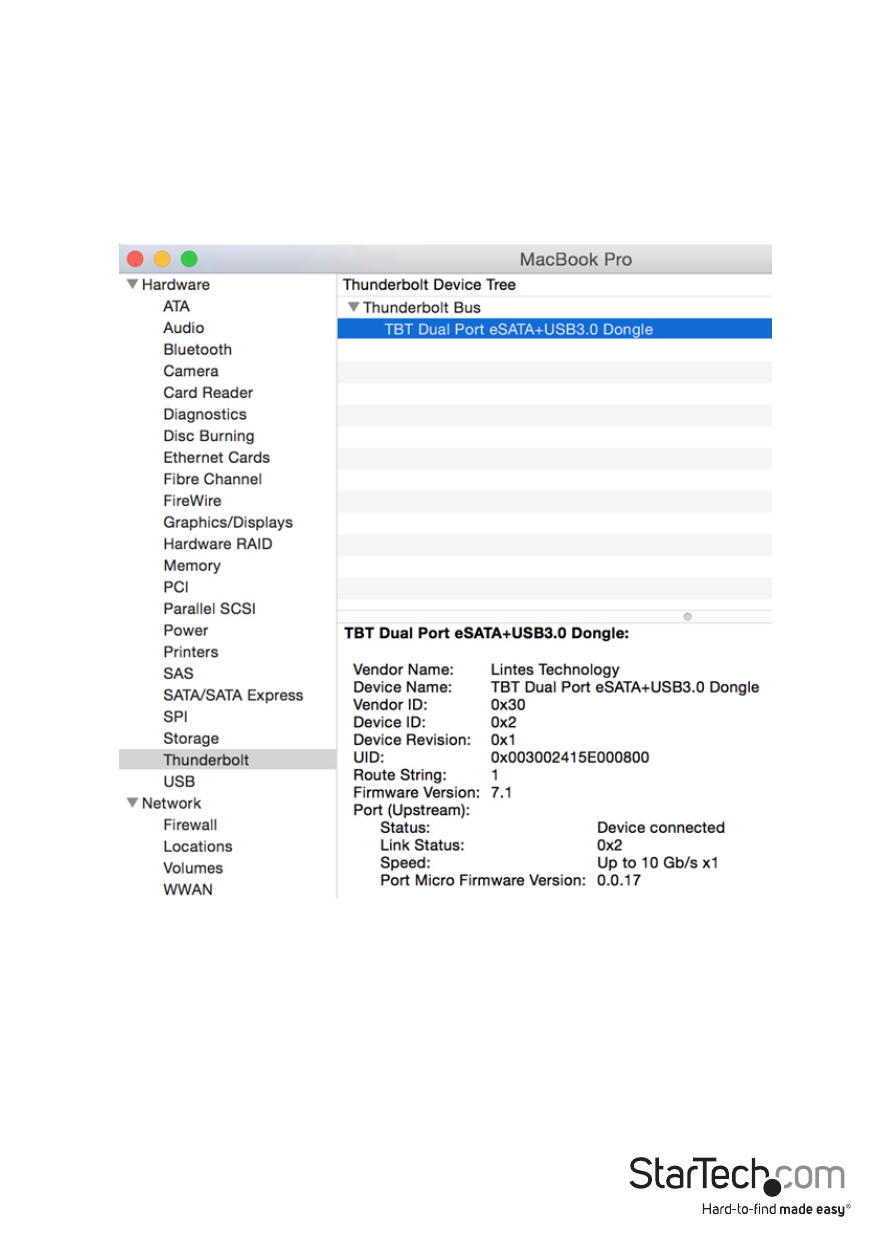893x1259 pixels.
Task: Click the Thunderbolt Bus tree row
Action: (x=554, y=307)
